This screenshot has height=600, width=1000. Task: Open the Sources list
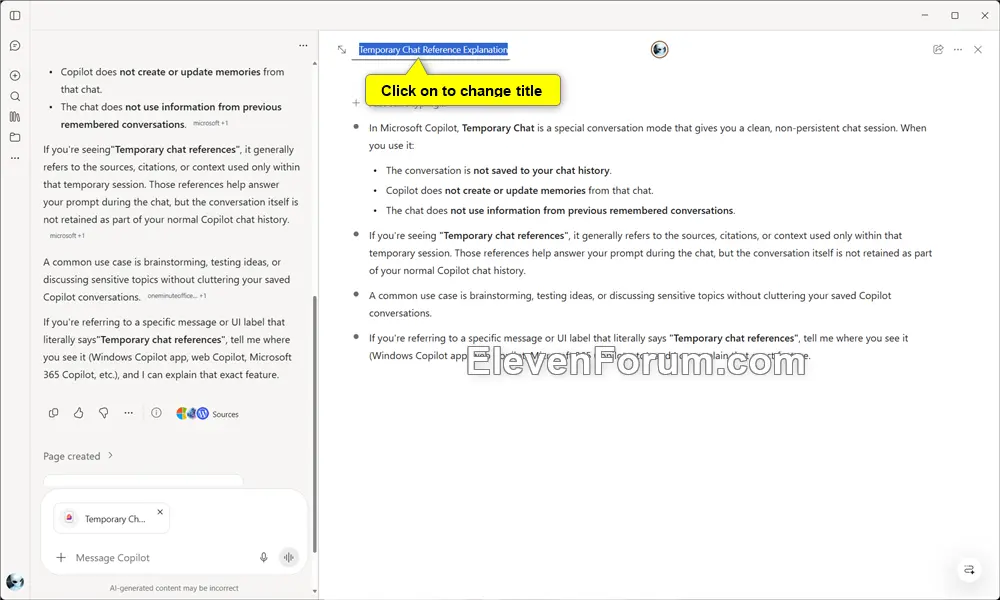click(207, 414)
